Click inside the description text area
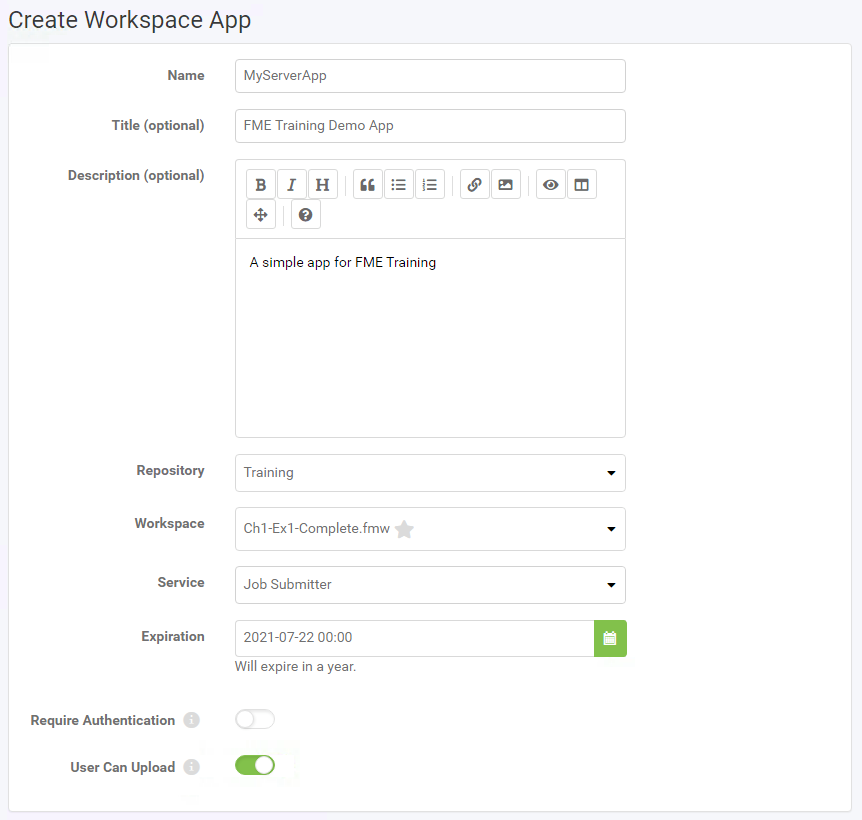Image resolution: width=862 pixels, height=820 pixels. 430,338
